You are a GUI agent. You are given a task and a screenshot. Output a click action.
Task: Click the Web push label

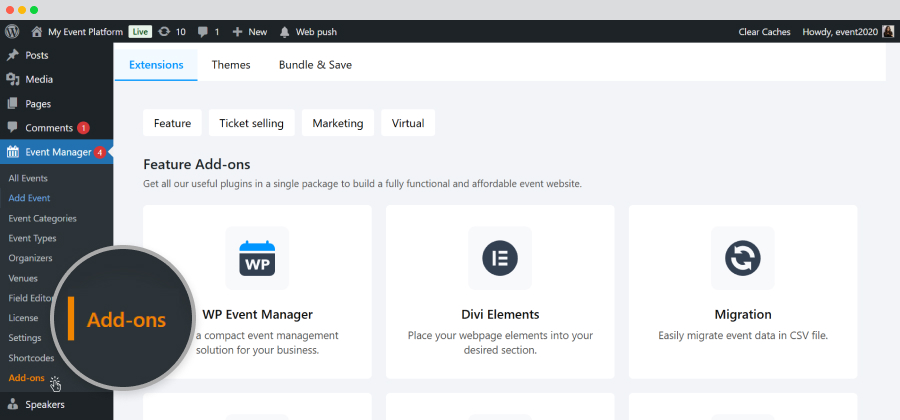(316, 32)
